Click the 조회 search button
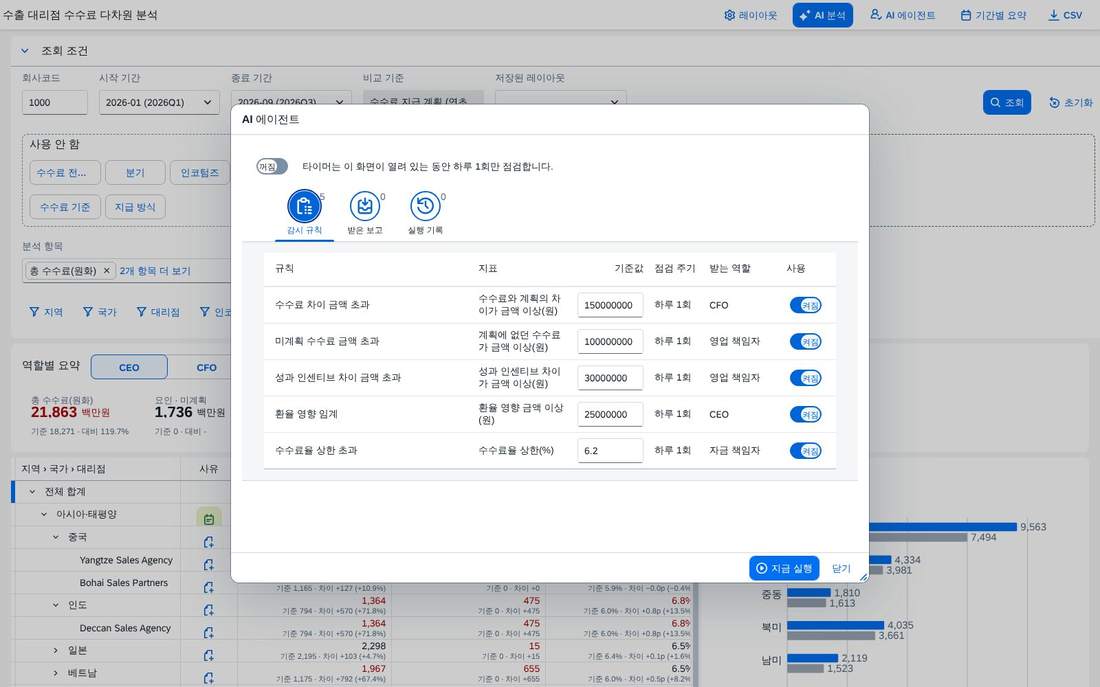Screen dimensions: 1100x687 tap(1007, 102)
